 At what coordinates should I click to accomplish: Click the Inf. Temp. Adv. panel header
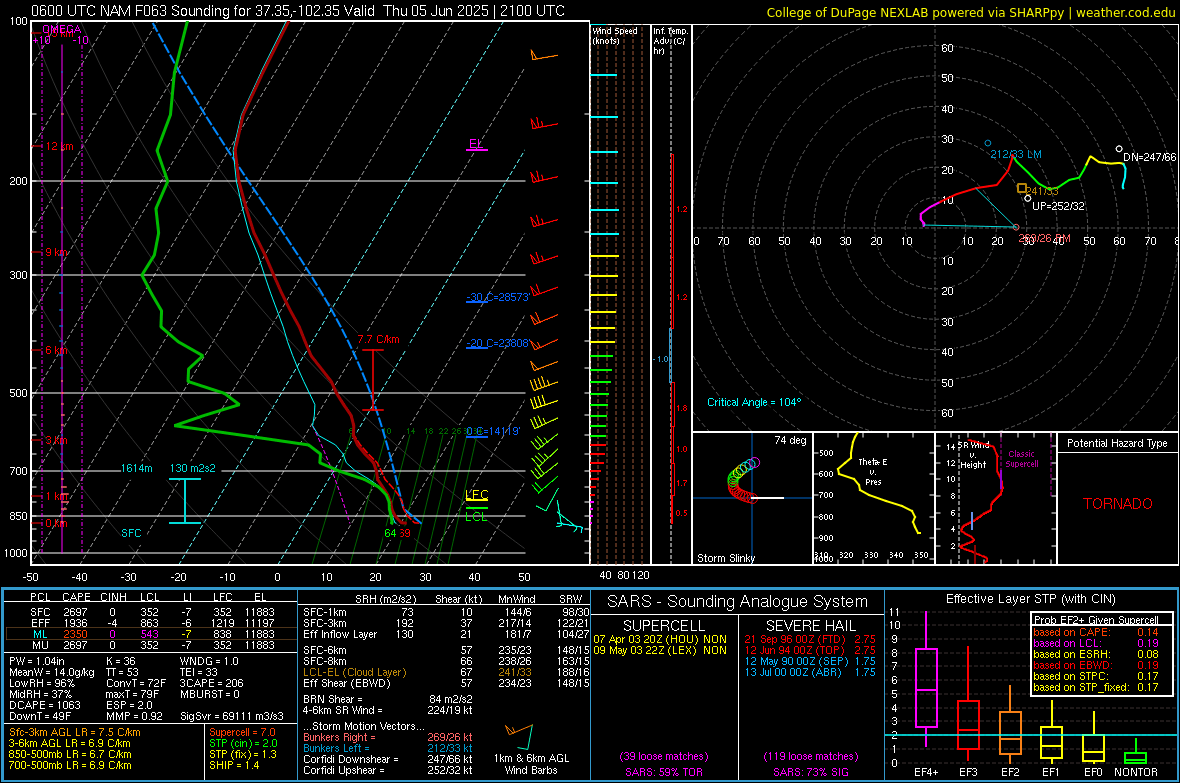pos(669,41)
